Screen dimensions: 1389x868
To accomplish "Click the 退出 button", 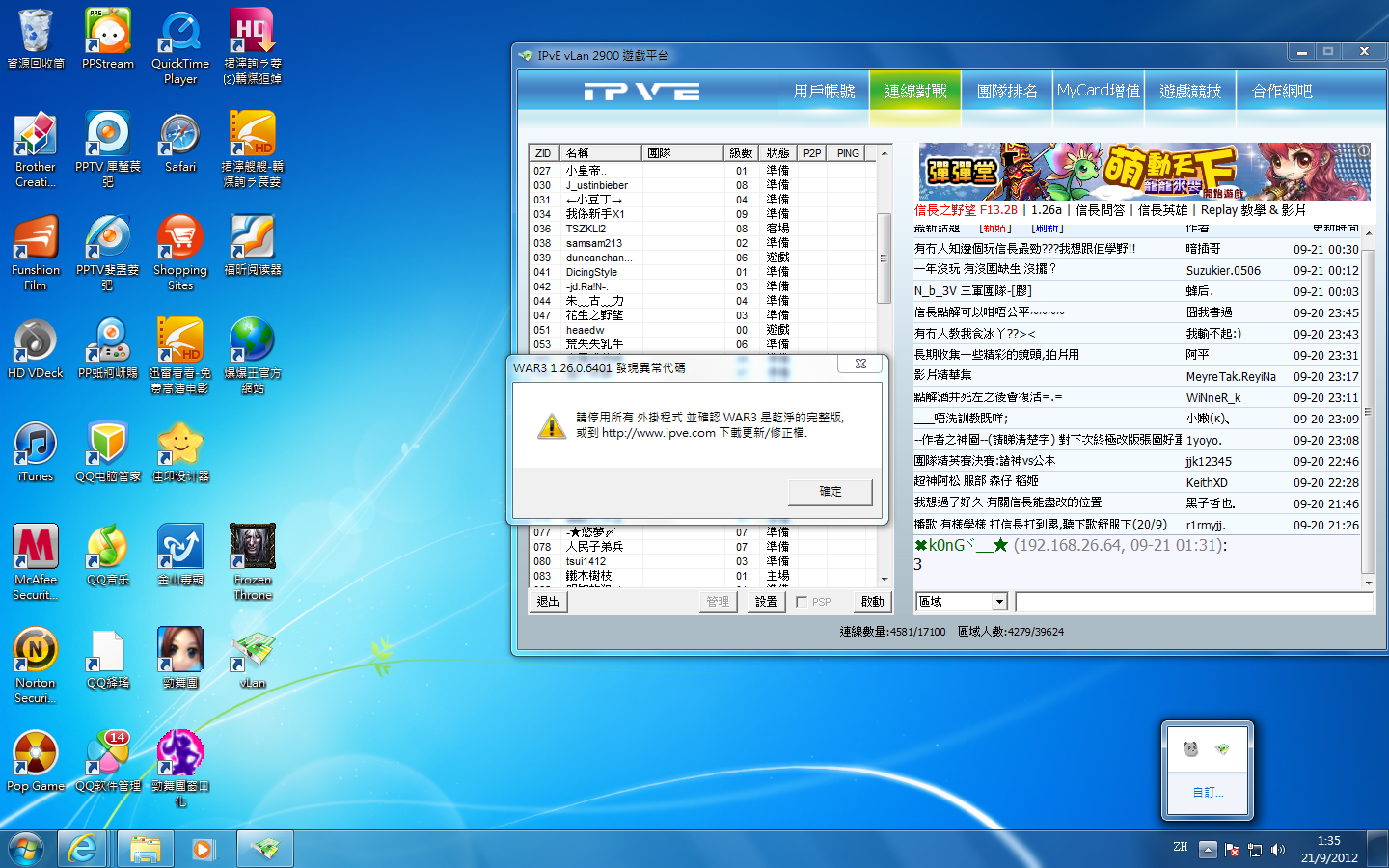I will point(549,602).
